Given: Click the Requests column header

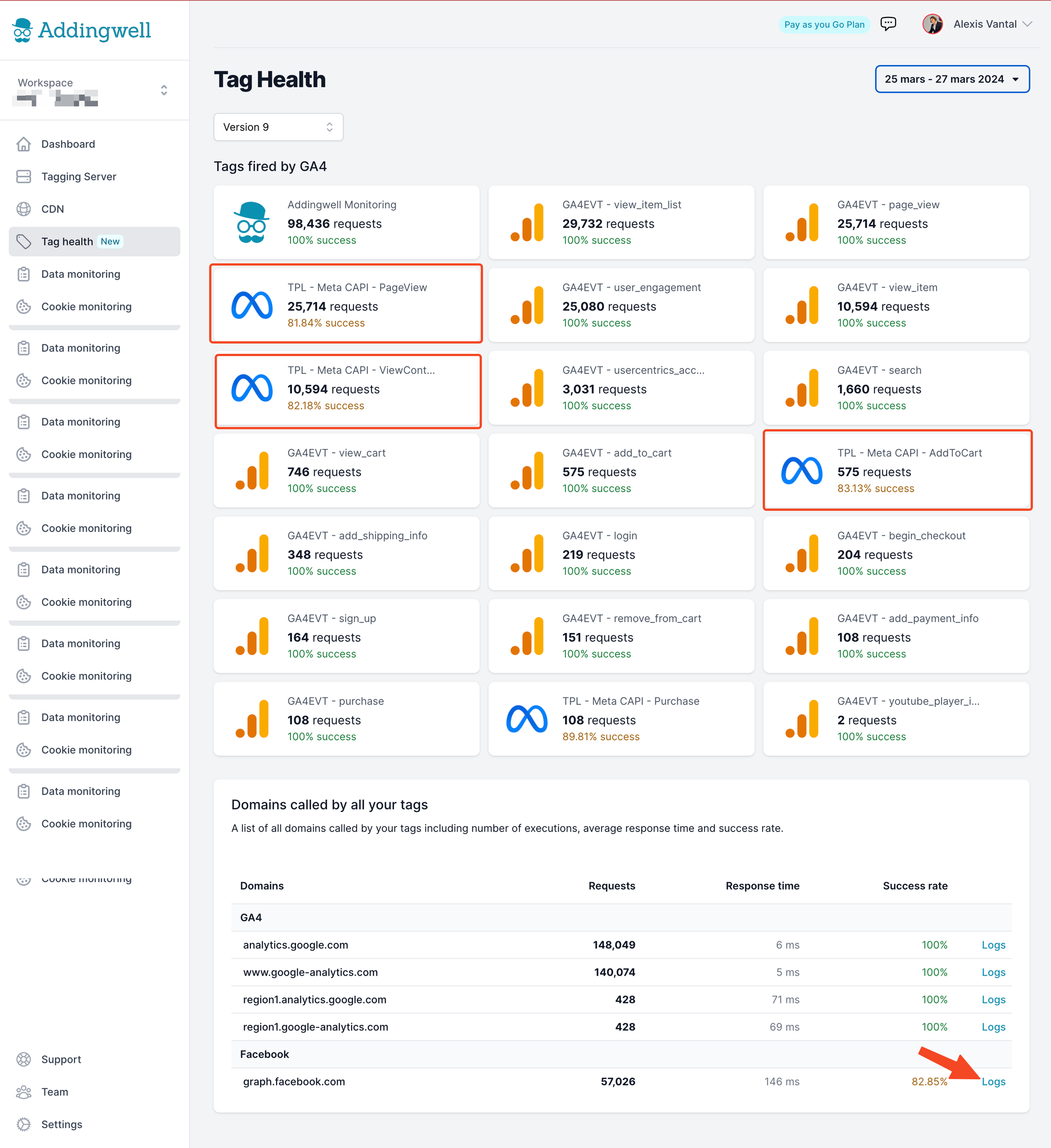Looking at the screenshot, I should click(x=611, y=885).
